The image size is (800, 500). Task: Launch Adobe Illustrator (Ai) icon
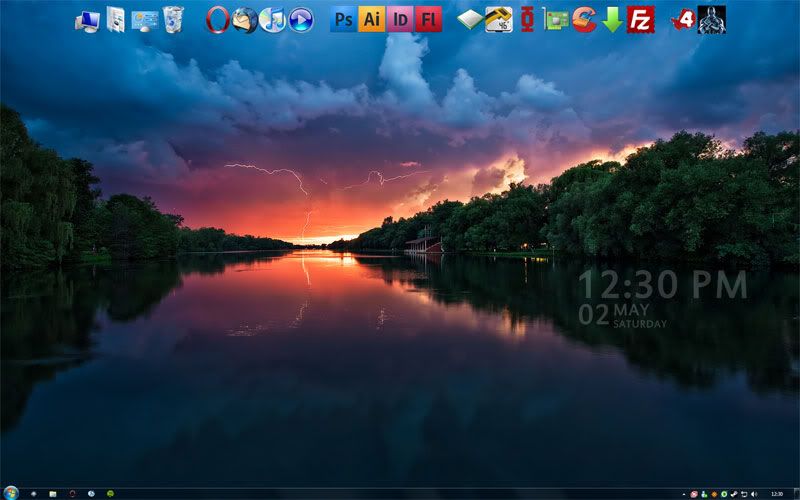(371, 19)
